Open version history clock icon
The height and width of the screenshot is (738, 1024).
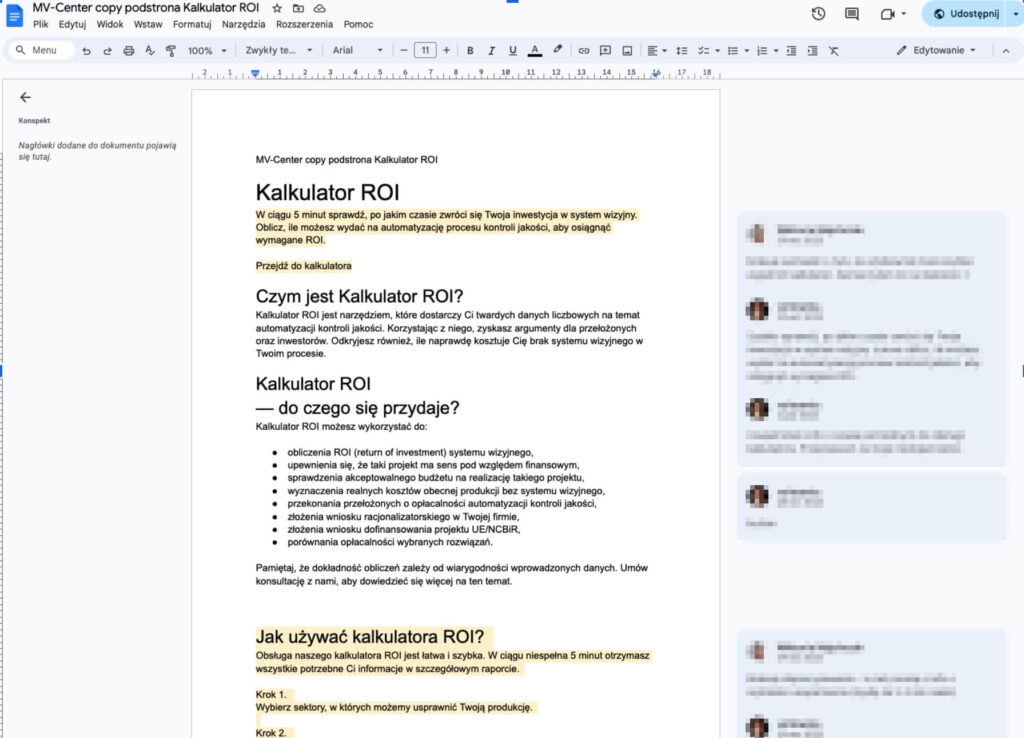click(x=818, y=14)
